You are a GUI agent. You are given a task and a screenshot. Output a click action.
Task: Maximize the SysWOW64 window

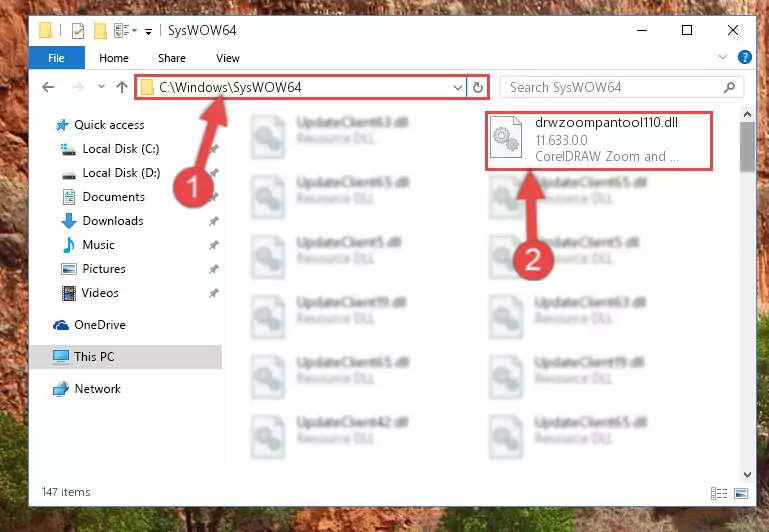click(687, 30)
